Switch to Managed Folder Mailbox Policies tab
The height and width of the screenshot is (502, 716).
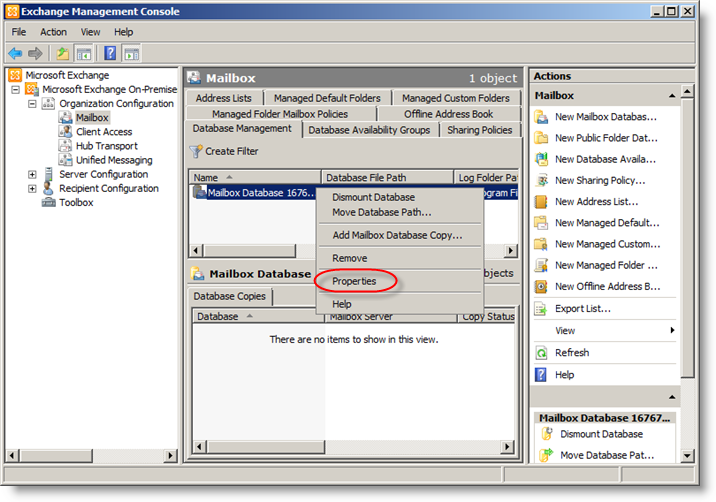click(x=280, y=114)
